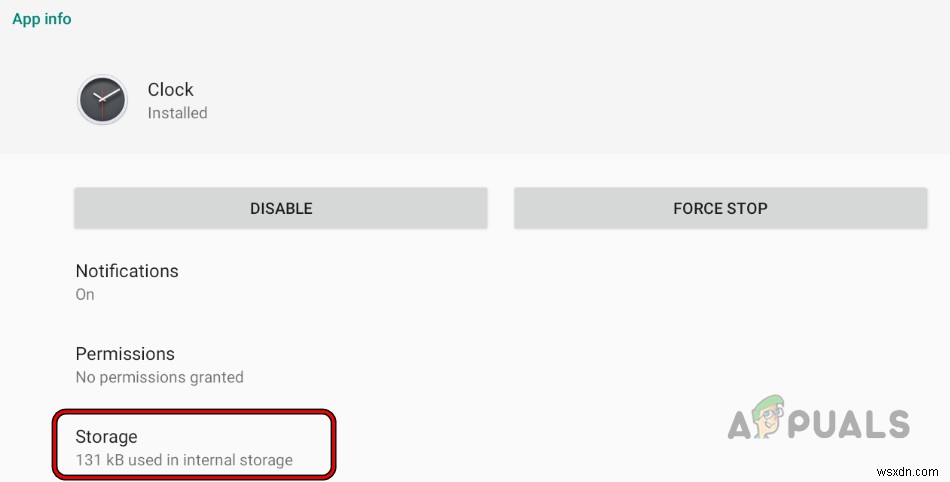The height and width of the screenshot is (482, 950).
Task: Click the red outline around Storage
Action: click(333, 440)
